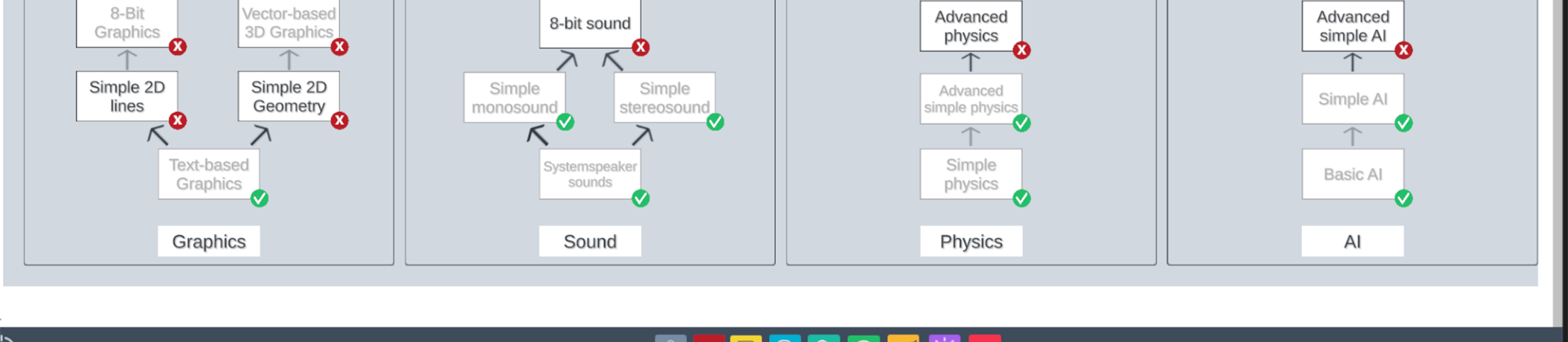Click the vertical scrollbar on the right edge
The width and height of the screenshot is (1568, 342).
pyautogui.click(x=1560, y=149)
